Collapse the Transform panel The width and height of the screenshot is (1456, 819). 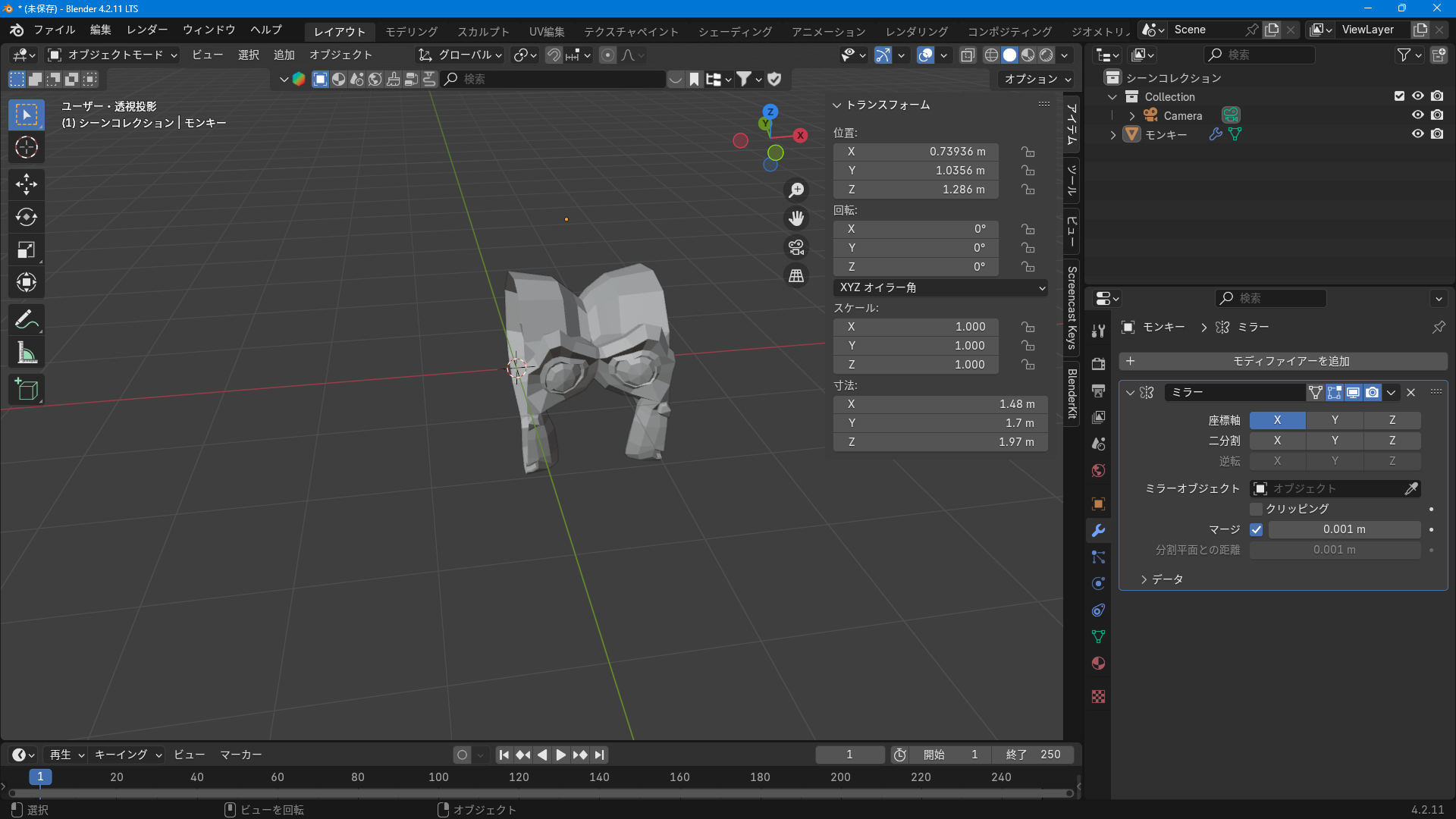pos(837,105)
